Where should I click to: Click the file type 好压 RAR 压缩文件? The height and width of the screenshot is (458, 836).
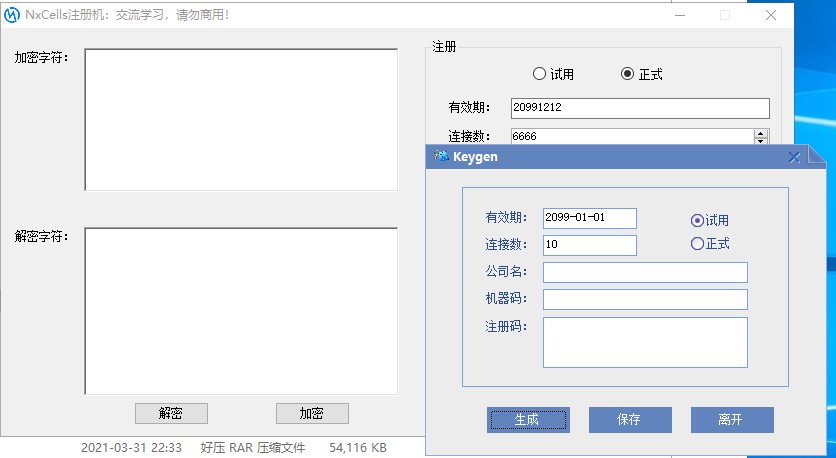click(x=253, y=448)
